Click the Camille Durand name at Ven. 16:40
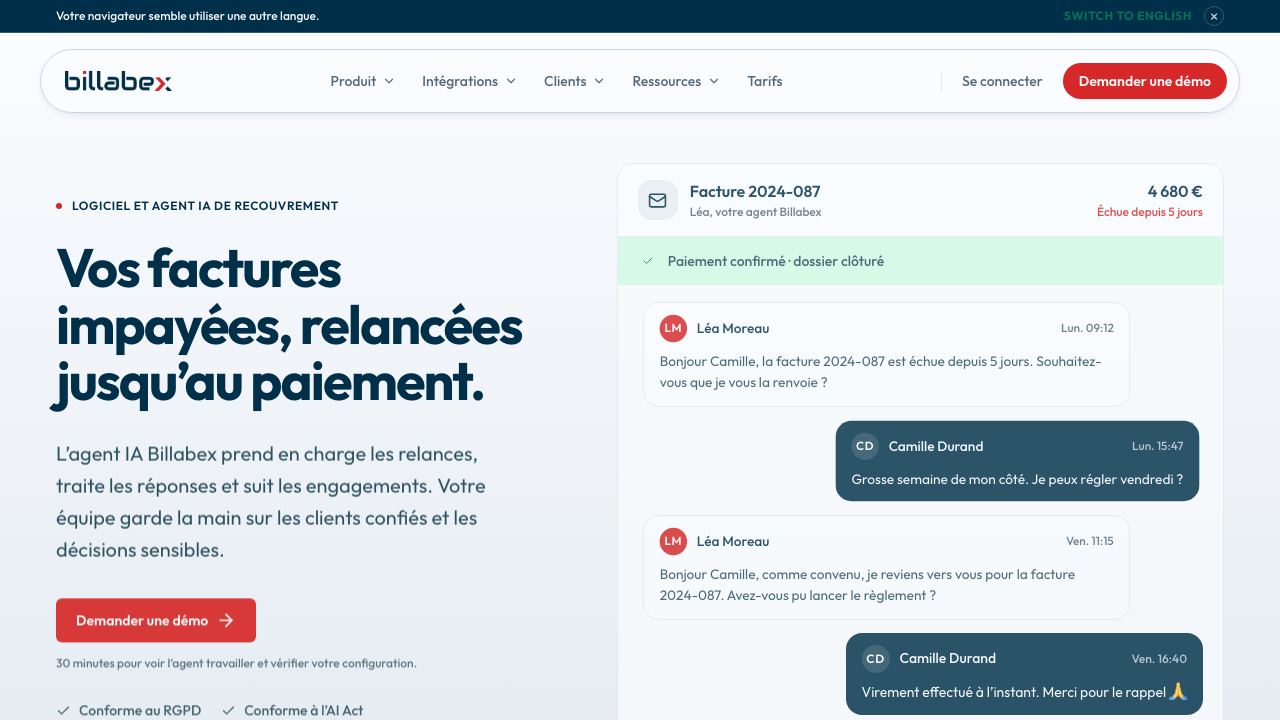 click(x=947, y=658)
